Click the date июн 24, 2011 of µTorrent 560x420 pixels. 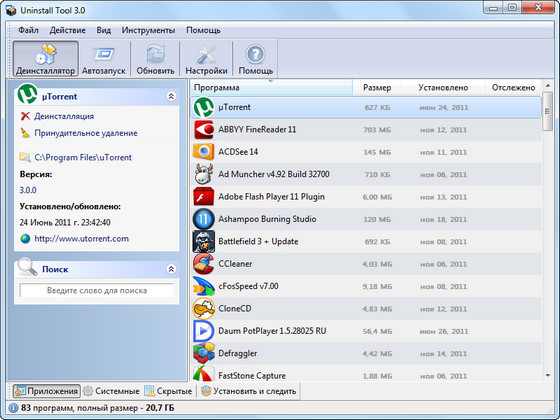[444, 108]
